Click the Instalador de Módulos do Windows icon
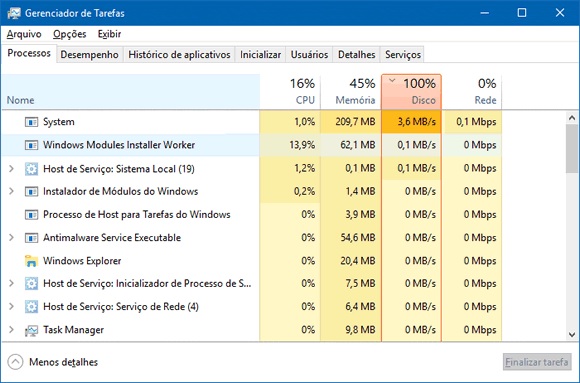 tap(31, 192)
